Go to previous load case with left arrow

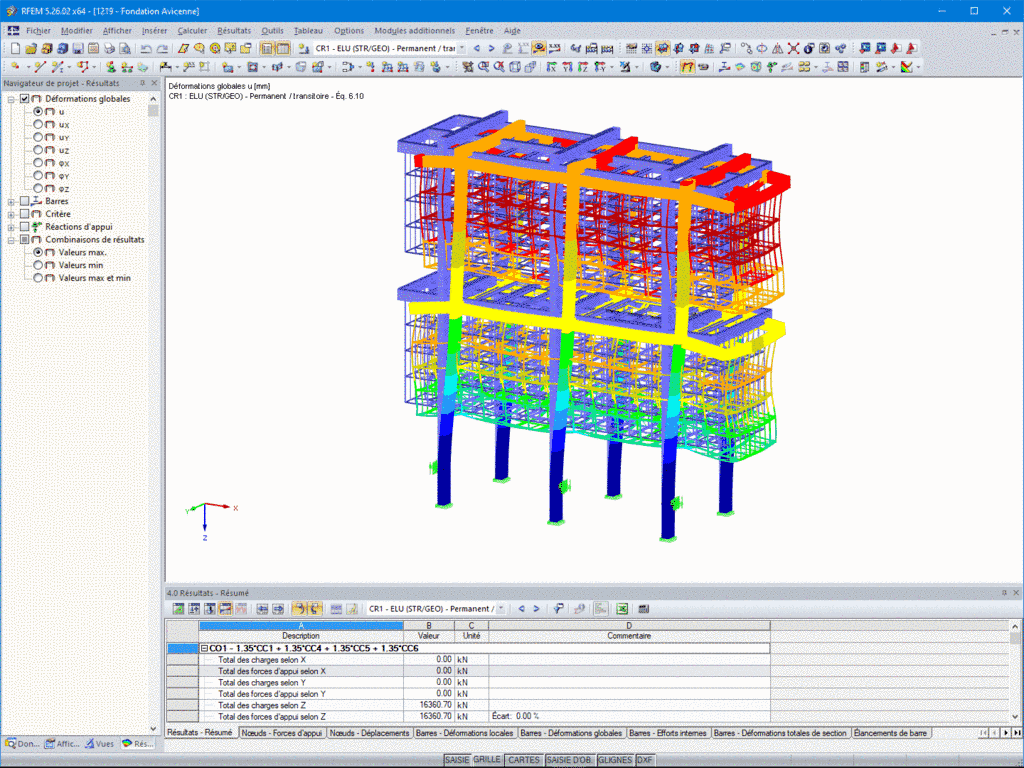pyautogui.click(x=477, y=48)
